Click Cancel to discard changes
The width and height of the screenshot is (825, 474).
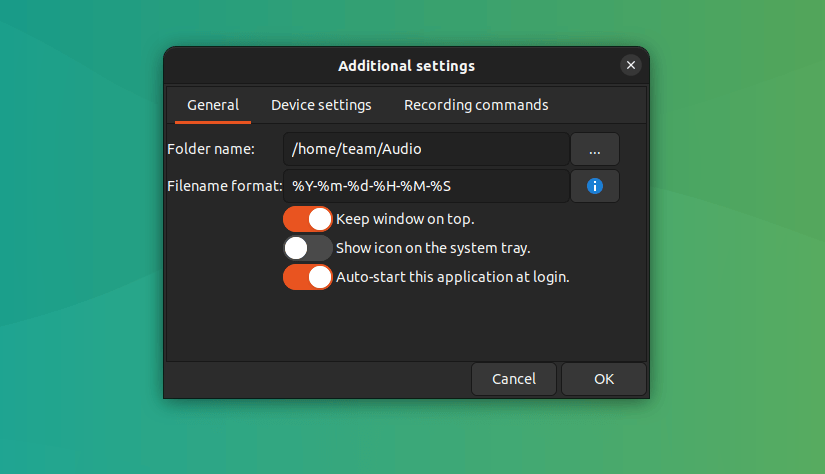pyautogui.click(x=514, y=379)
